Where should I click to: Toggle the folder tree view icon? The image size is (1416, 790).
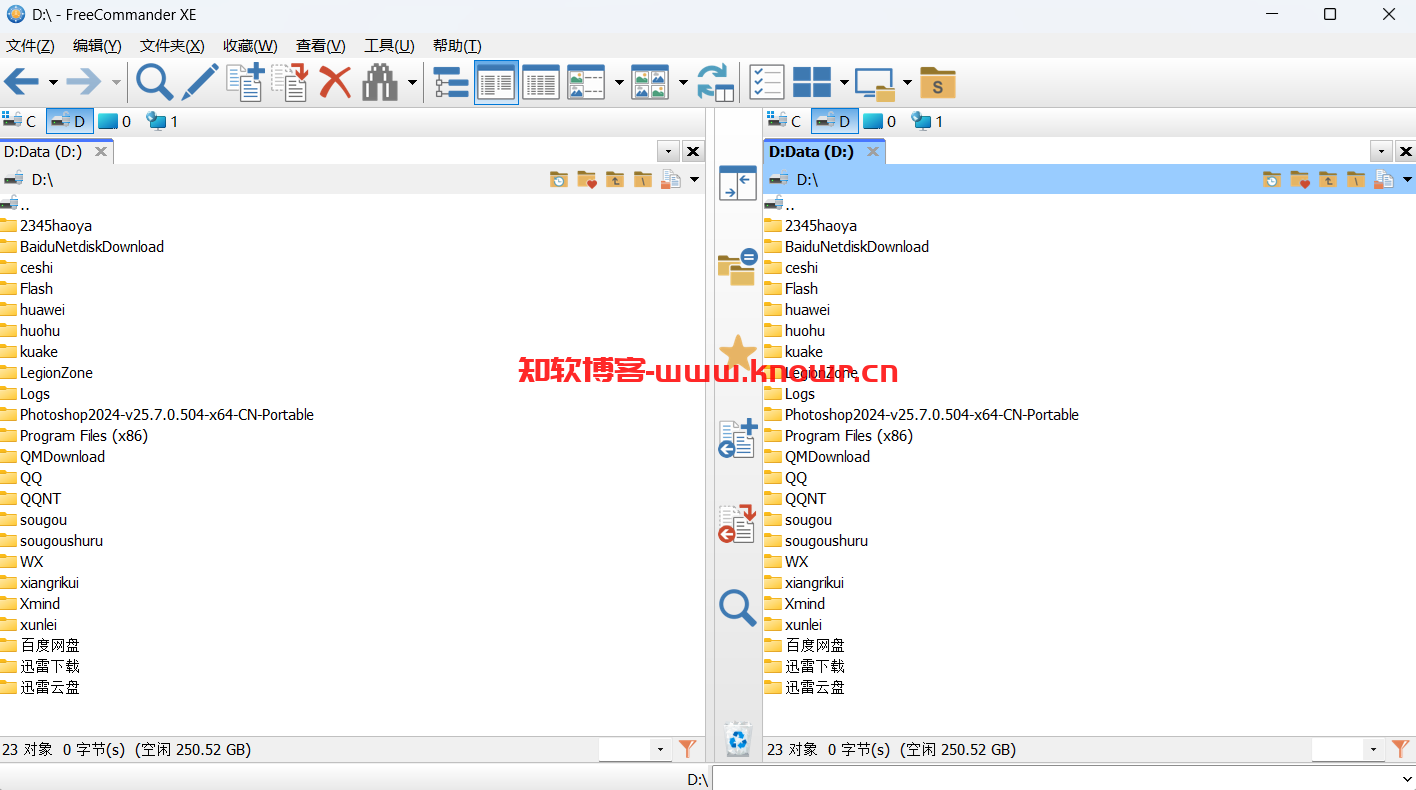451,82
